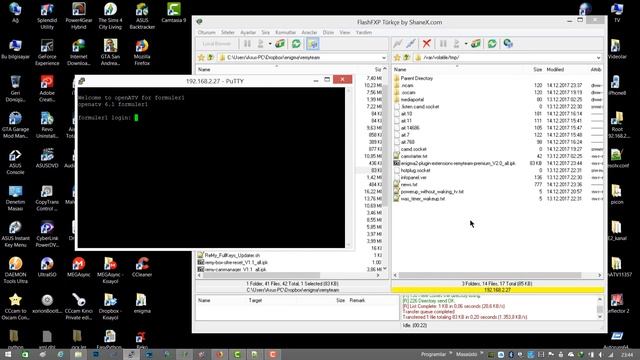This screenshot has height=360, width=640.
Task: Click the green transfer icon in local toolbar
Action: [280, 43]
